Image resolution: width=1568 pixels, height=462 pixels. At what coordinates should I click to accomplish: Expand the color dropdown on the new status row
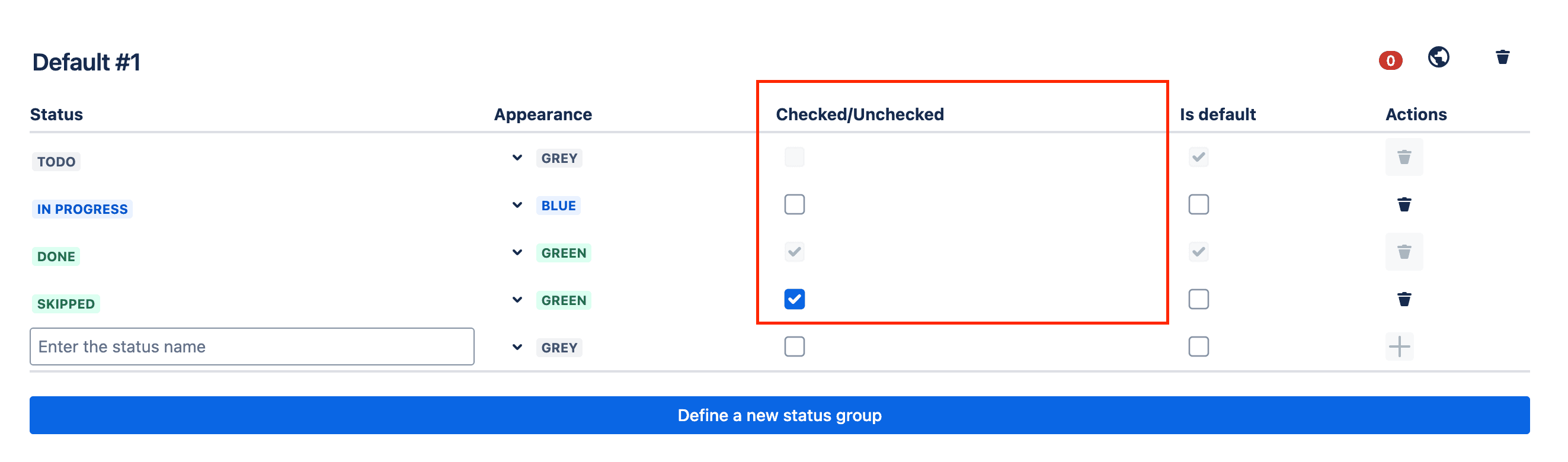coord(517,346)
